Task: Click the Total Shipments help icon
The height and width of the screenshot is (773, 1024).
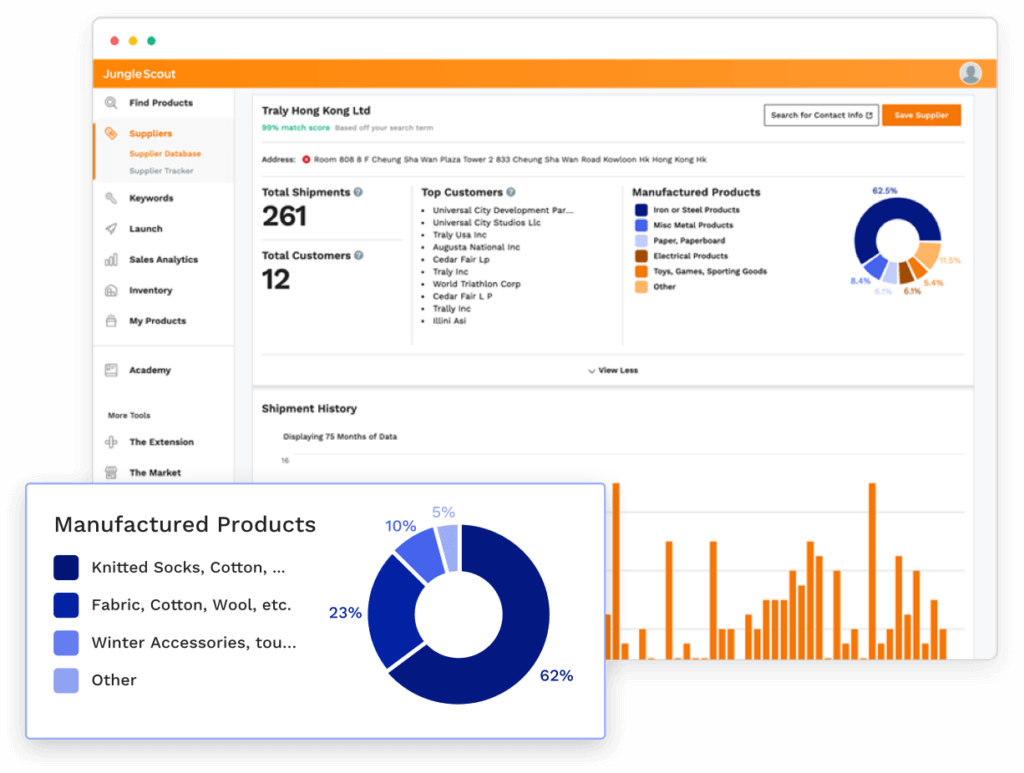Action: (x=358, y=192)
